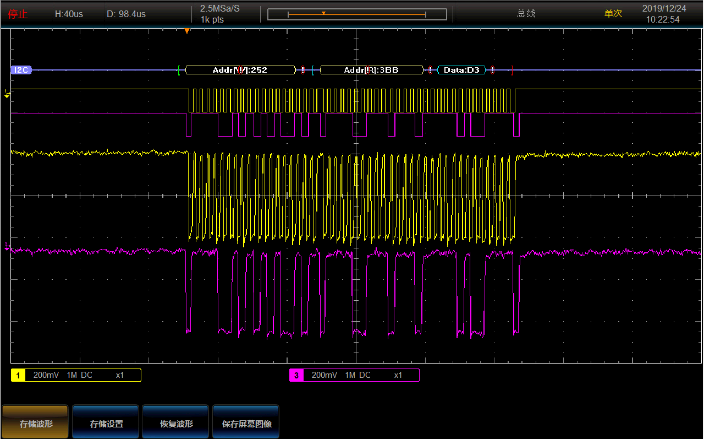Click the H:40us horizontal timebase readout
Screen dimensions: 704x439
tap(69, 13)
